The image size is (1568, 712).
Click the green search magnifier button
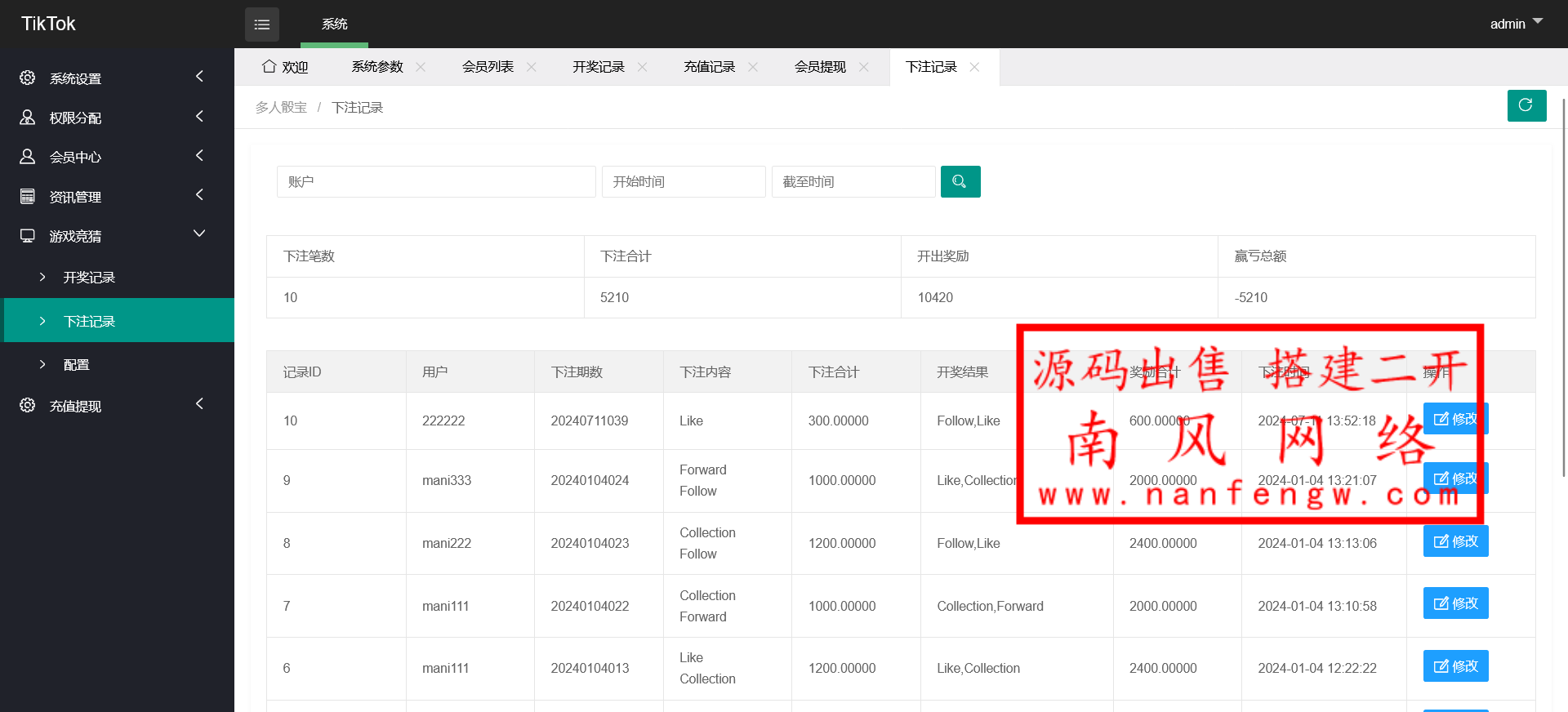coord(960,181)
